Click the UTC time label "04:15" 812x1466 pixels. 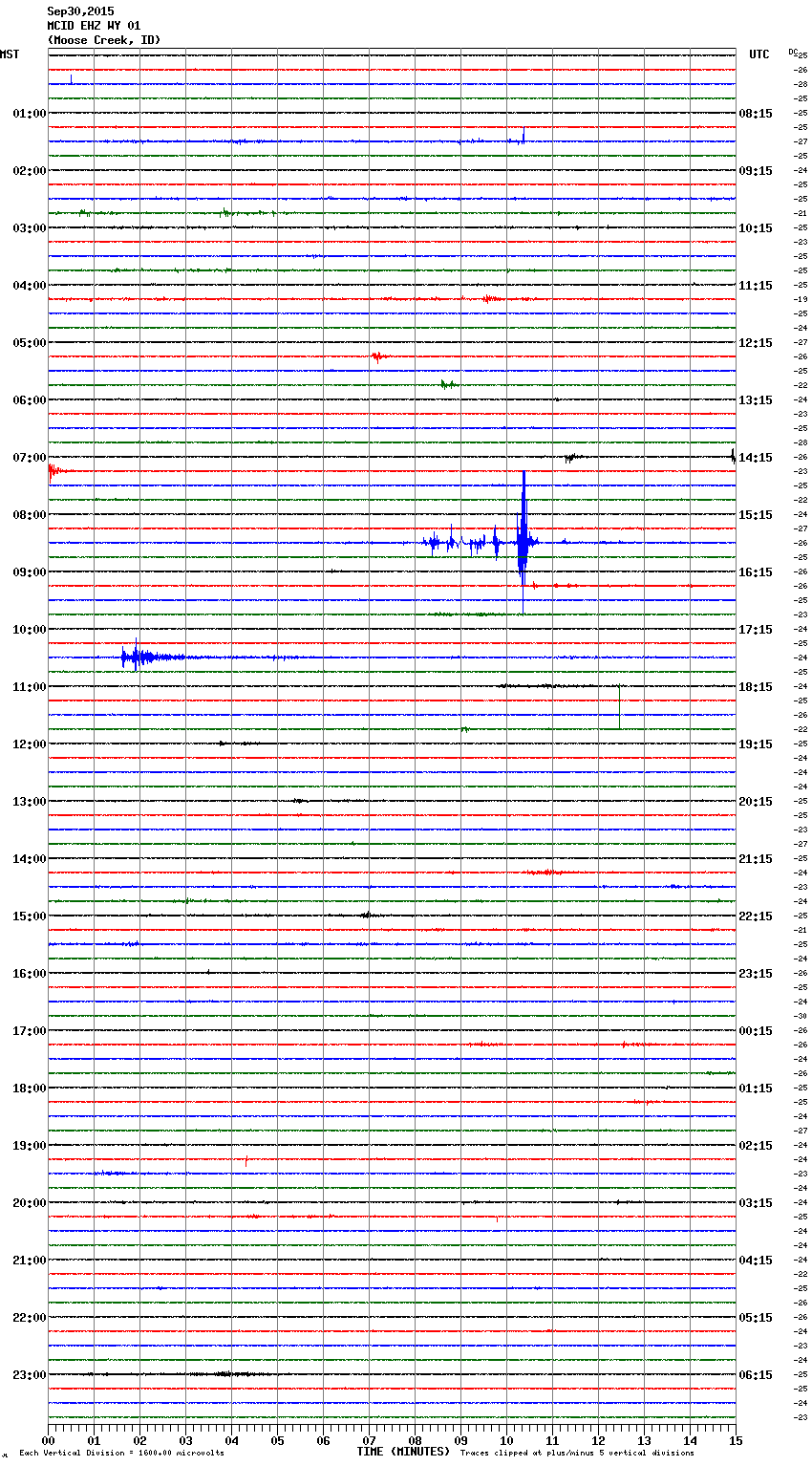(x=756, y=1261)
